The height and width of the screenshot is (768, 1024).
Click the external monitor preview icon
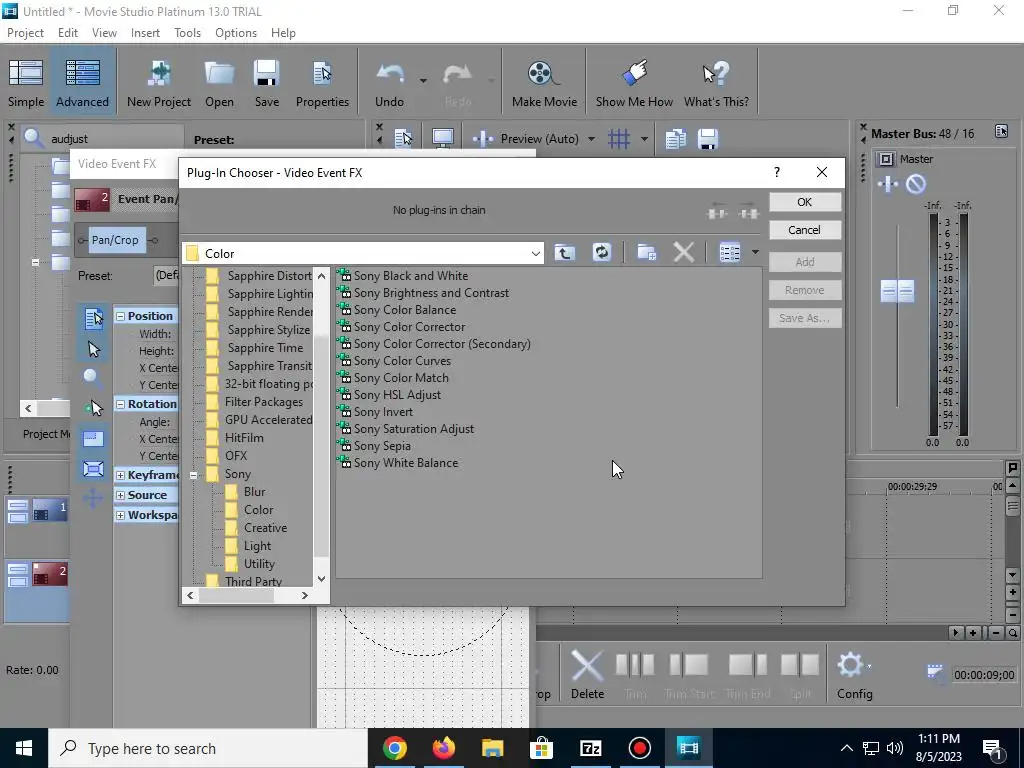pyautogui.click(x=443, y=138)
